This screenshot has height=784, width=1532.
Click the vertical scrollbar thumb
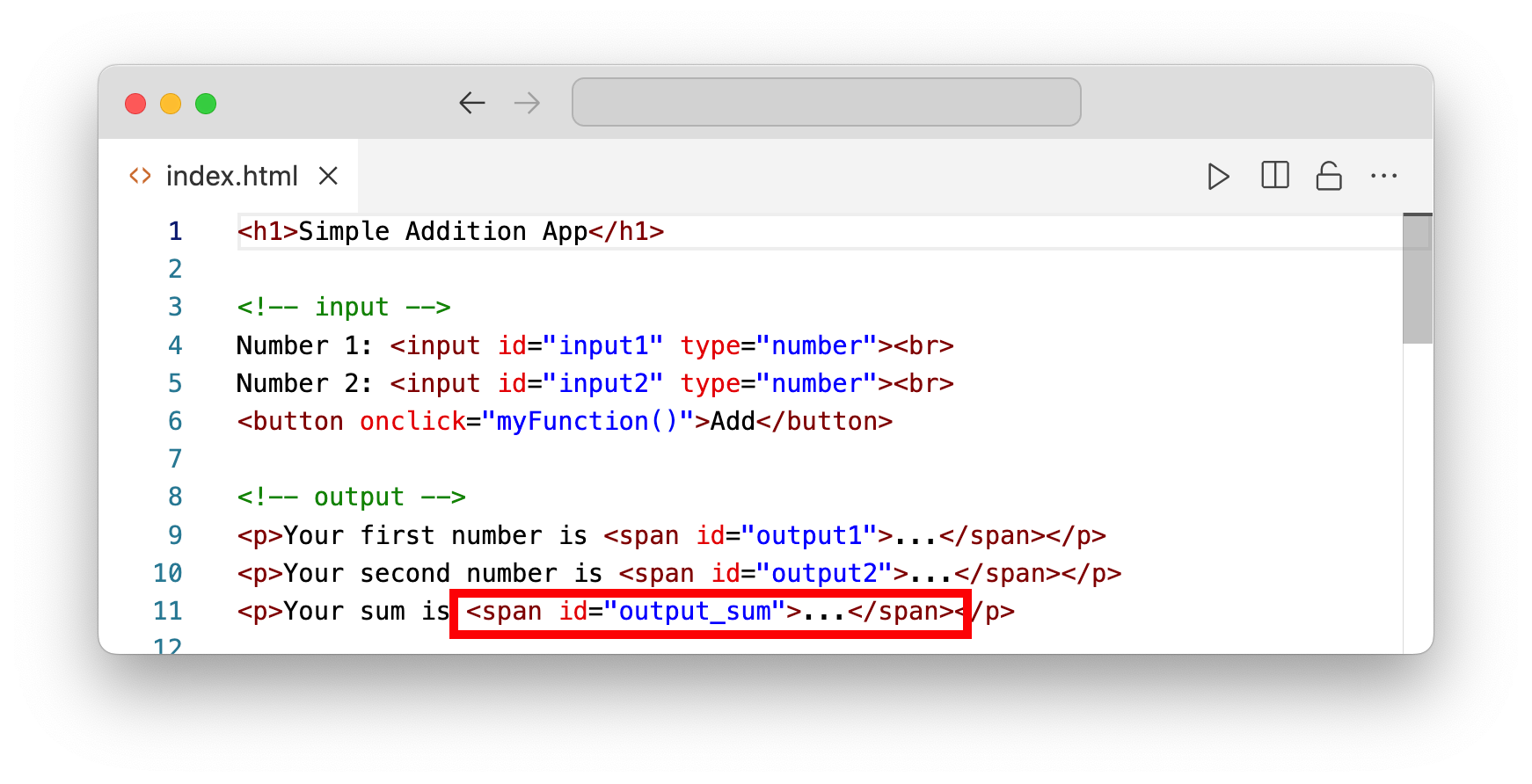click(x=1418, y=279)
